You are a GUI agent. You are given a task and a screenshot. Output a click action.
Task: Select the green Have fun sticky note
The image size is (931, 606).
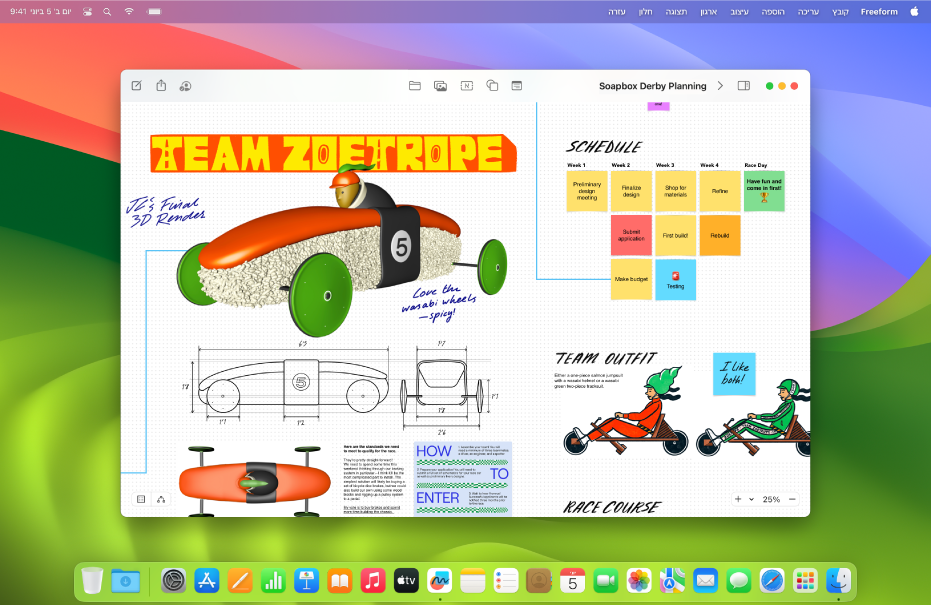click(x=764, y=191)
